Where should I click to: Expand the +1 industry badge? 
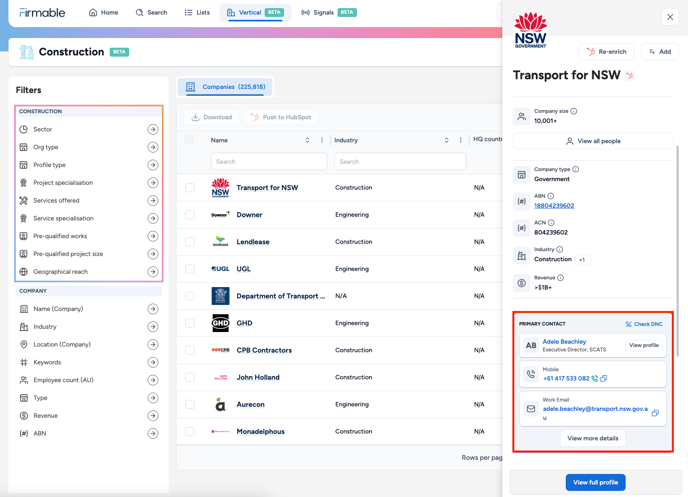582,260
